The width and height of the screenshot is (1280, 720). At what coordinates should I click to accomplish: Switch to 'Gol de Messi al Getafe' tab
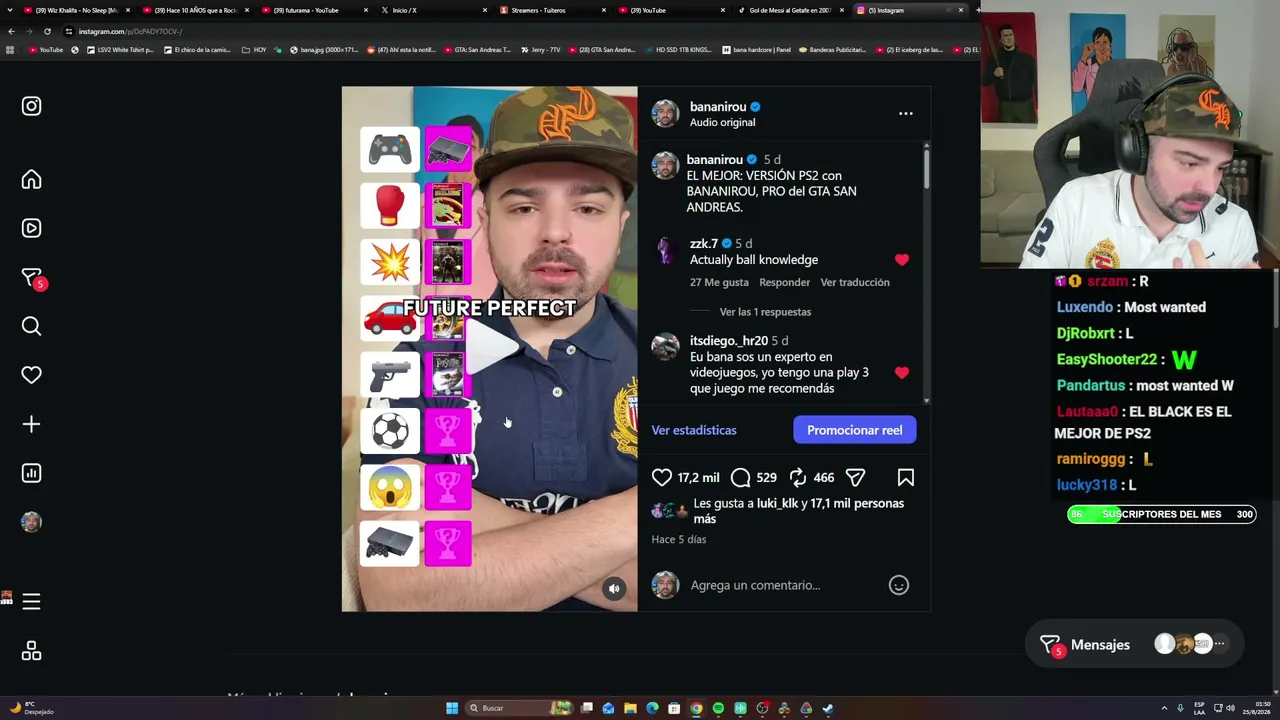point(790,10)
